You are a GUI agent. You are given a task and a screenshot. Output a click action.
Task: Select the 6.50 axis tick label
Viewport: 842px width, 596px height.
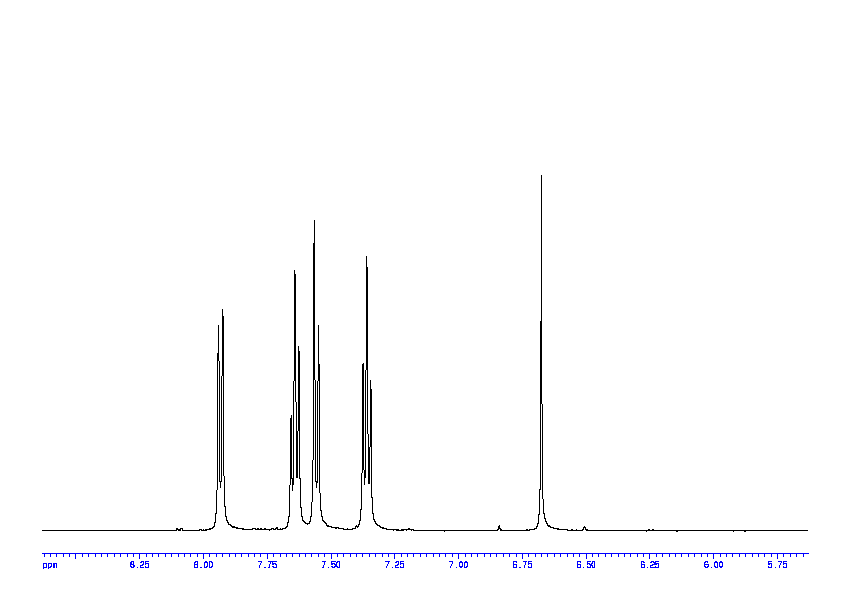585,565
